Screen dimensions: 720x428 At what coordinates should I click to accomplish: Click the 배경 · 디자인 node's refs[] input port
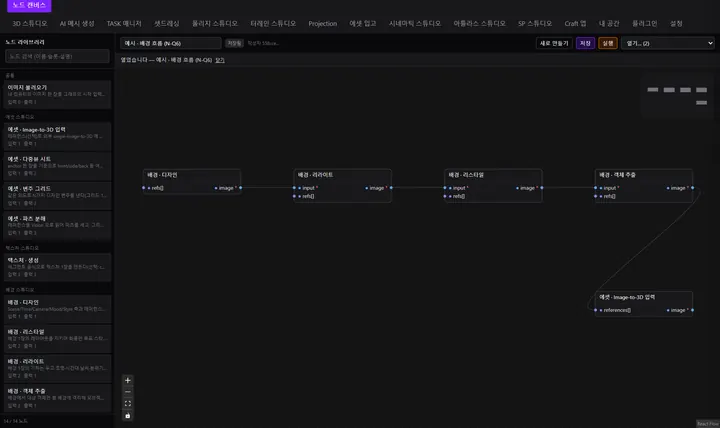pyautogui.click(x=144, y=188)
